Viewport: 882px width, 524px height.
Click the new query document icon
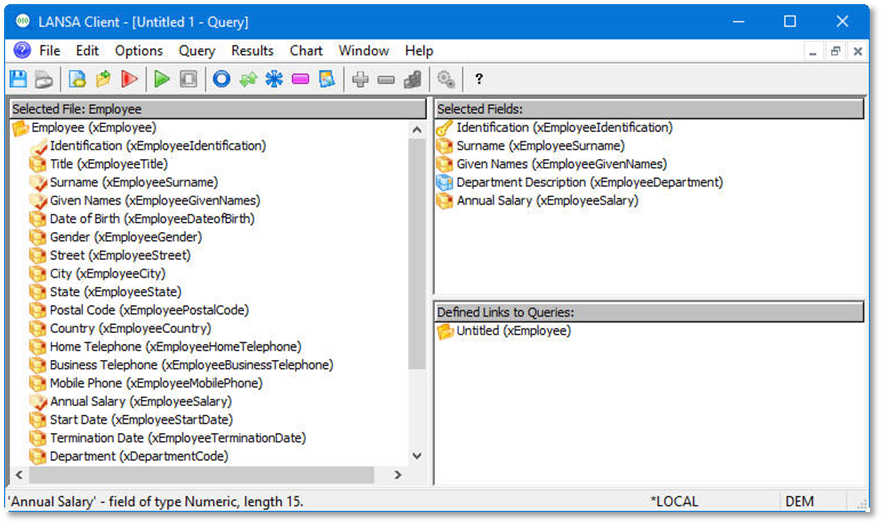click(77, 79)
